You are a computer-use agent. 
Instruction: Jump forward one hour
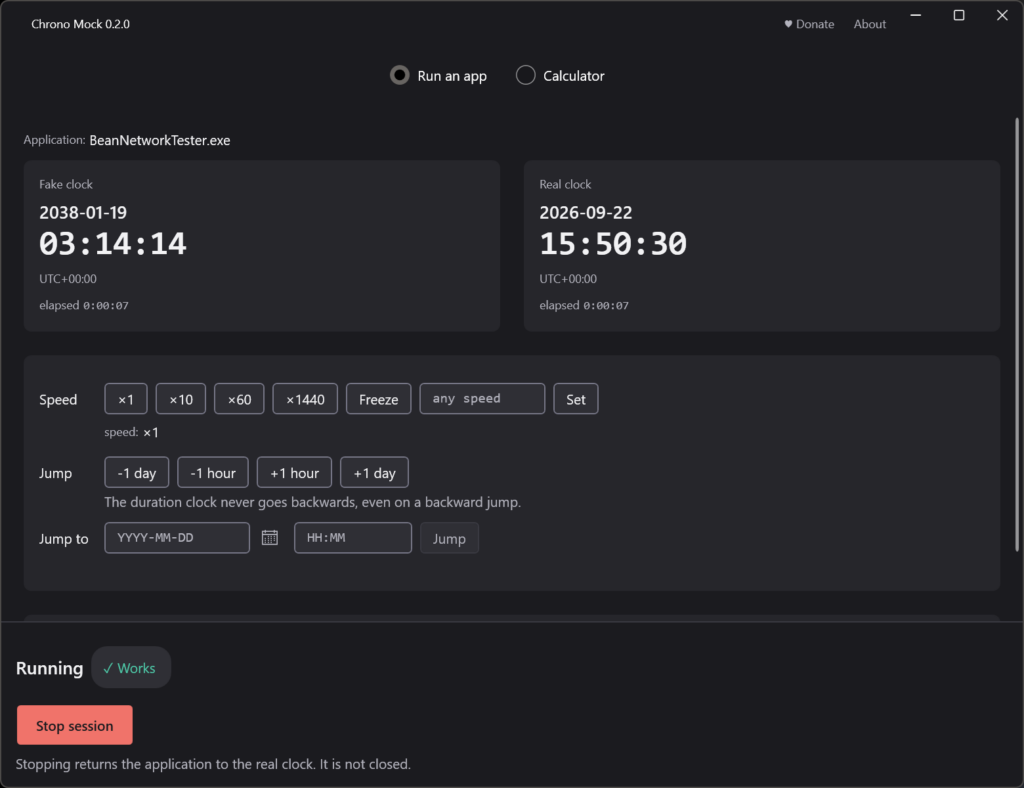coord(295,473)
